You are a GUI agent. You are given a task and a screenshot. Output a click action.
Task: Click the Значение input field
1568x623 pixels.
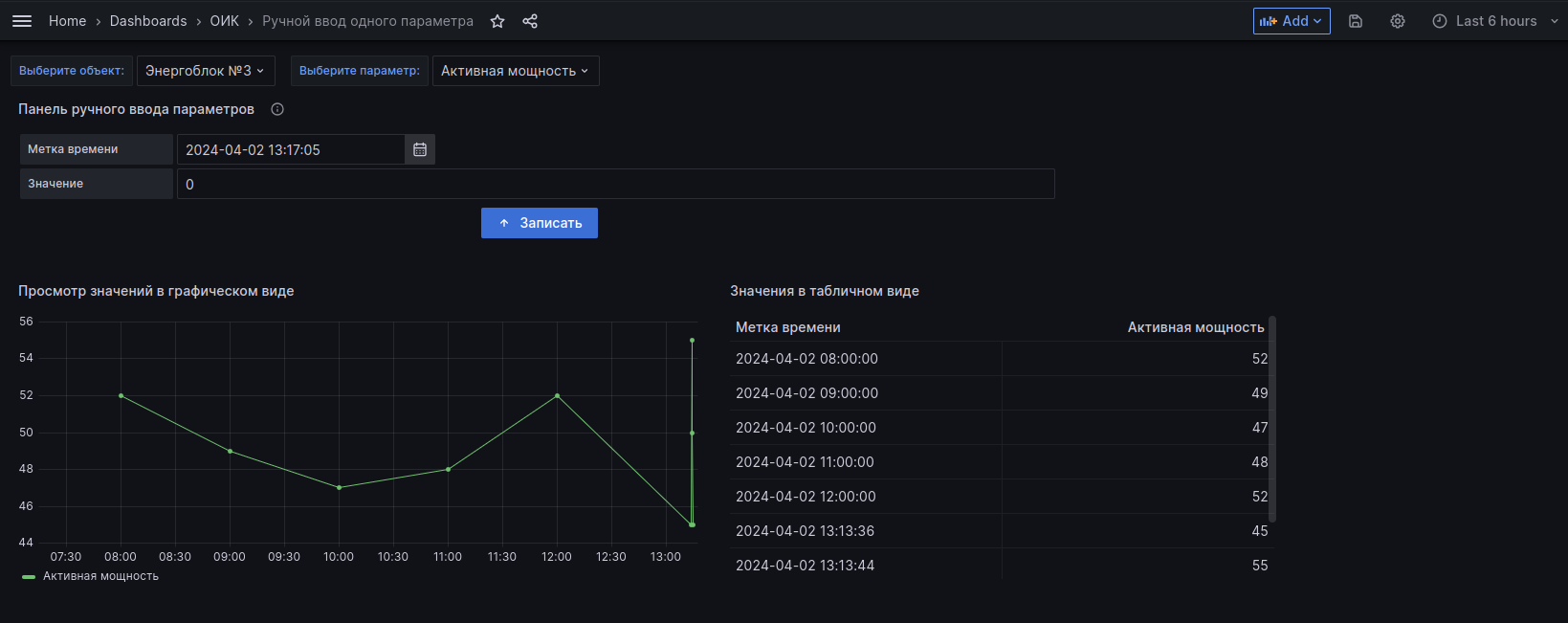(x=615, y=184)
